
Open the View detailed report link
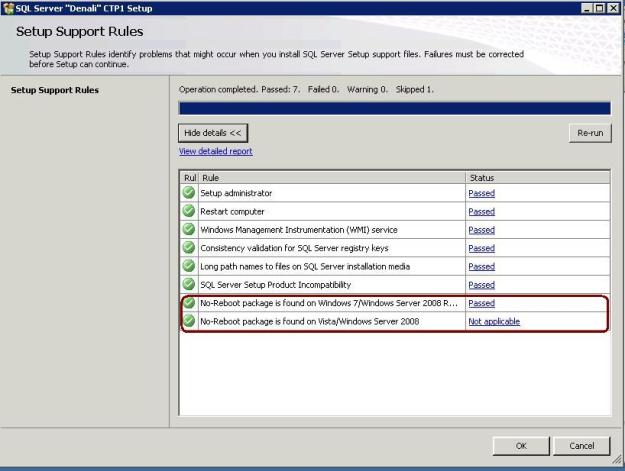[215, 152]
